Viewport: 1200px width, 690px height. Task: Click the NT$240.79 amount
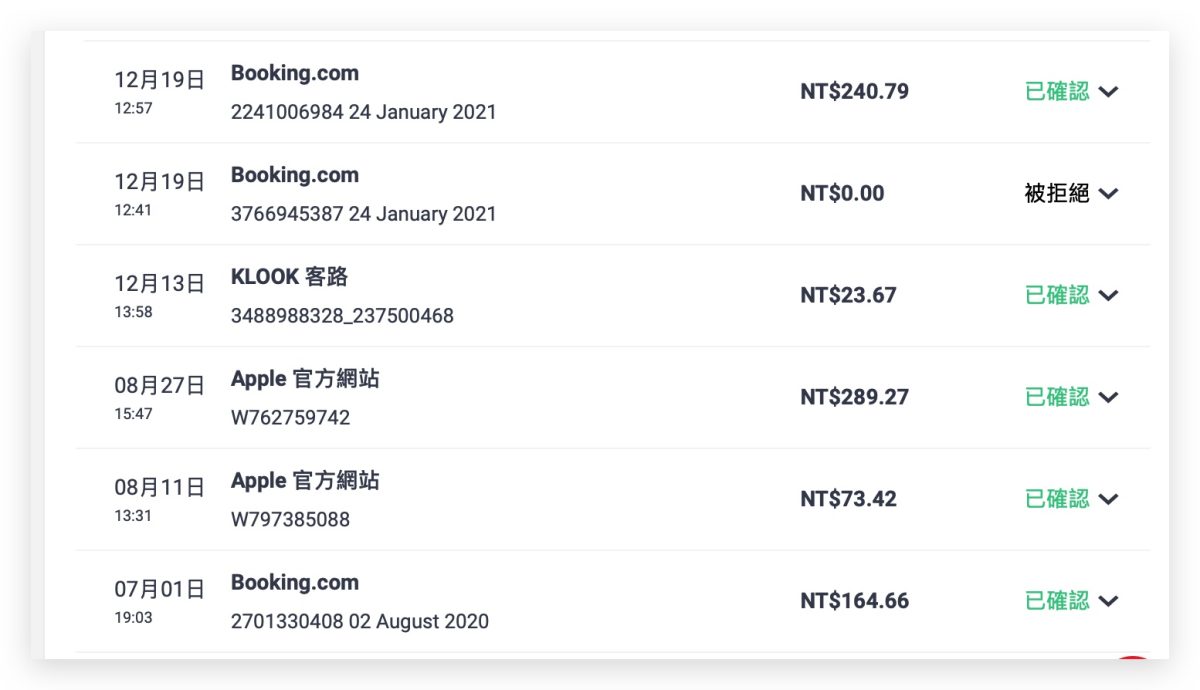(x=854, y=92)
